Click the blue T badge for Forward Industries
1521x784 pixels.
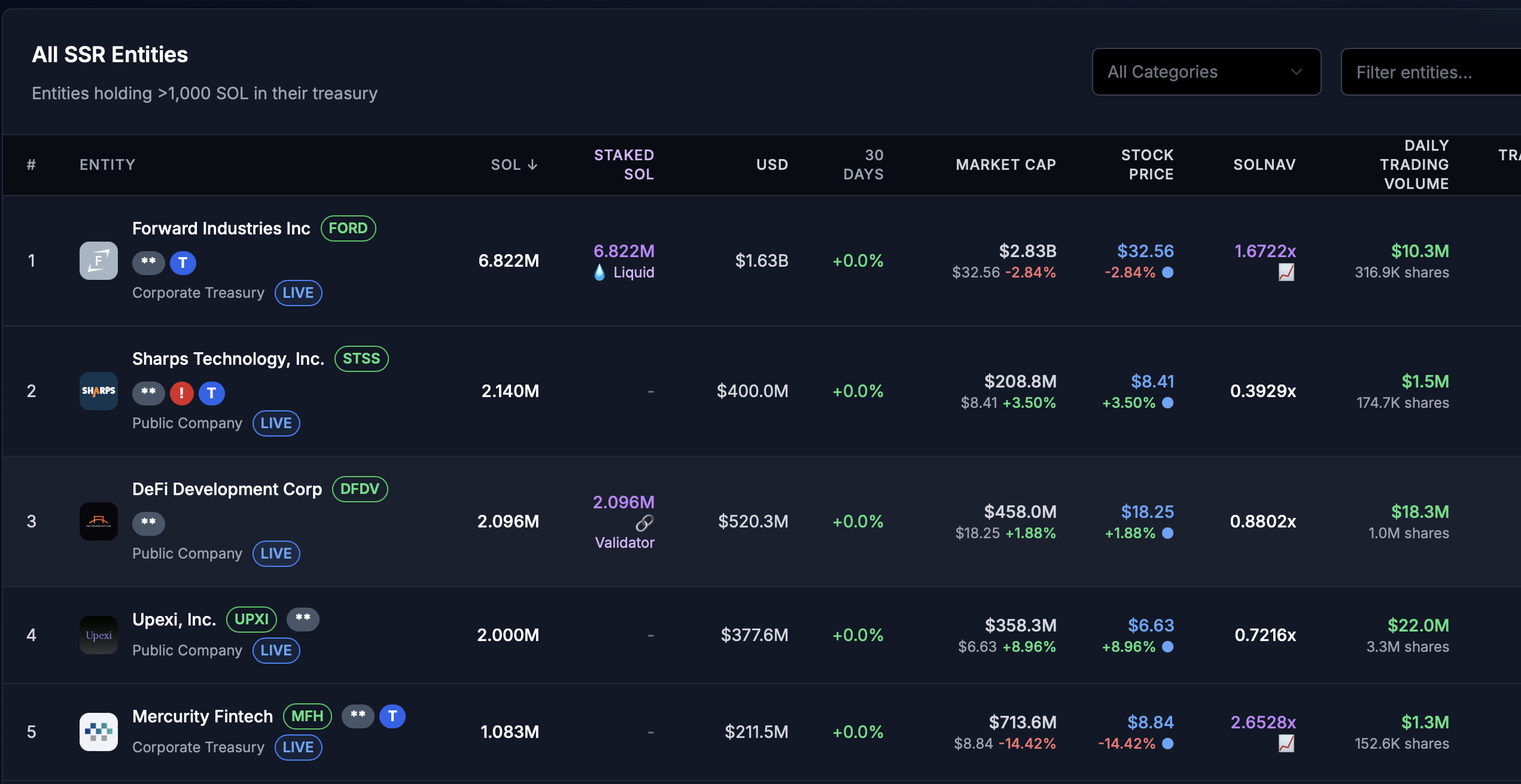[x=183, y=263]
